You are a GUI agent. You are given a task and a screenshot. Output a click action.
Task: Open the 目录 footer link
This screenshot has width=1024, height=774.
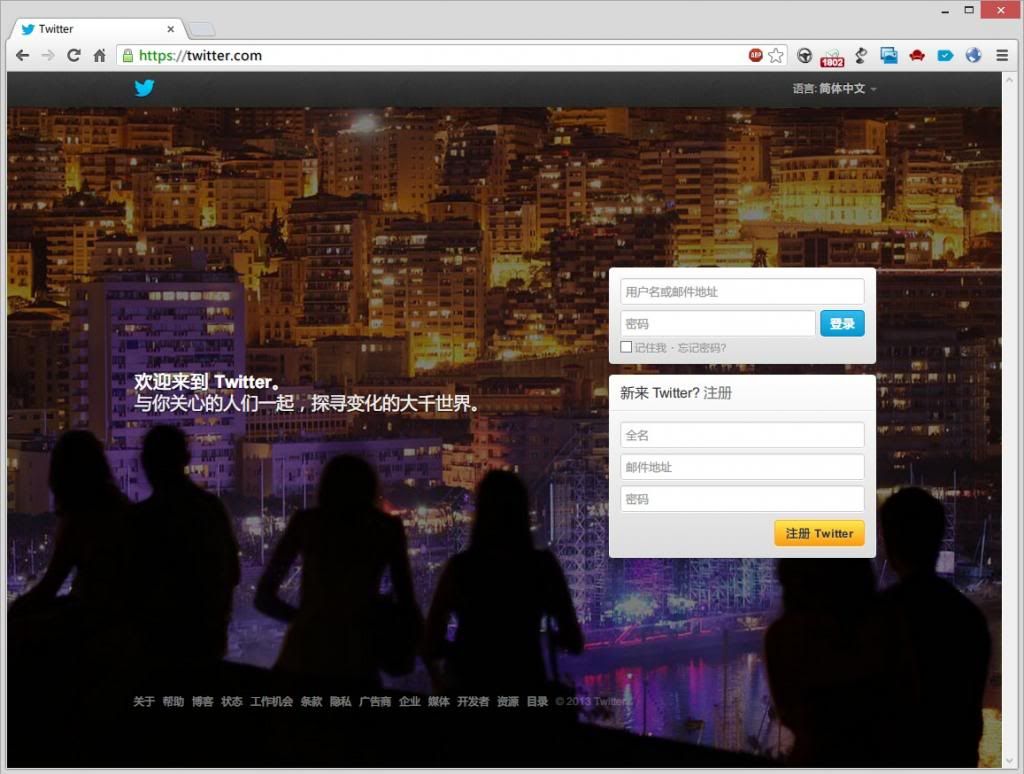coord(537,701)
